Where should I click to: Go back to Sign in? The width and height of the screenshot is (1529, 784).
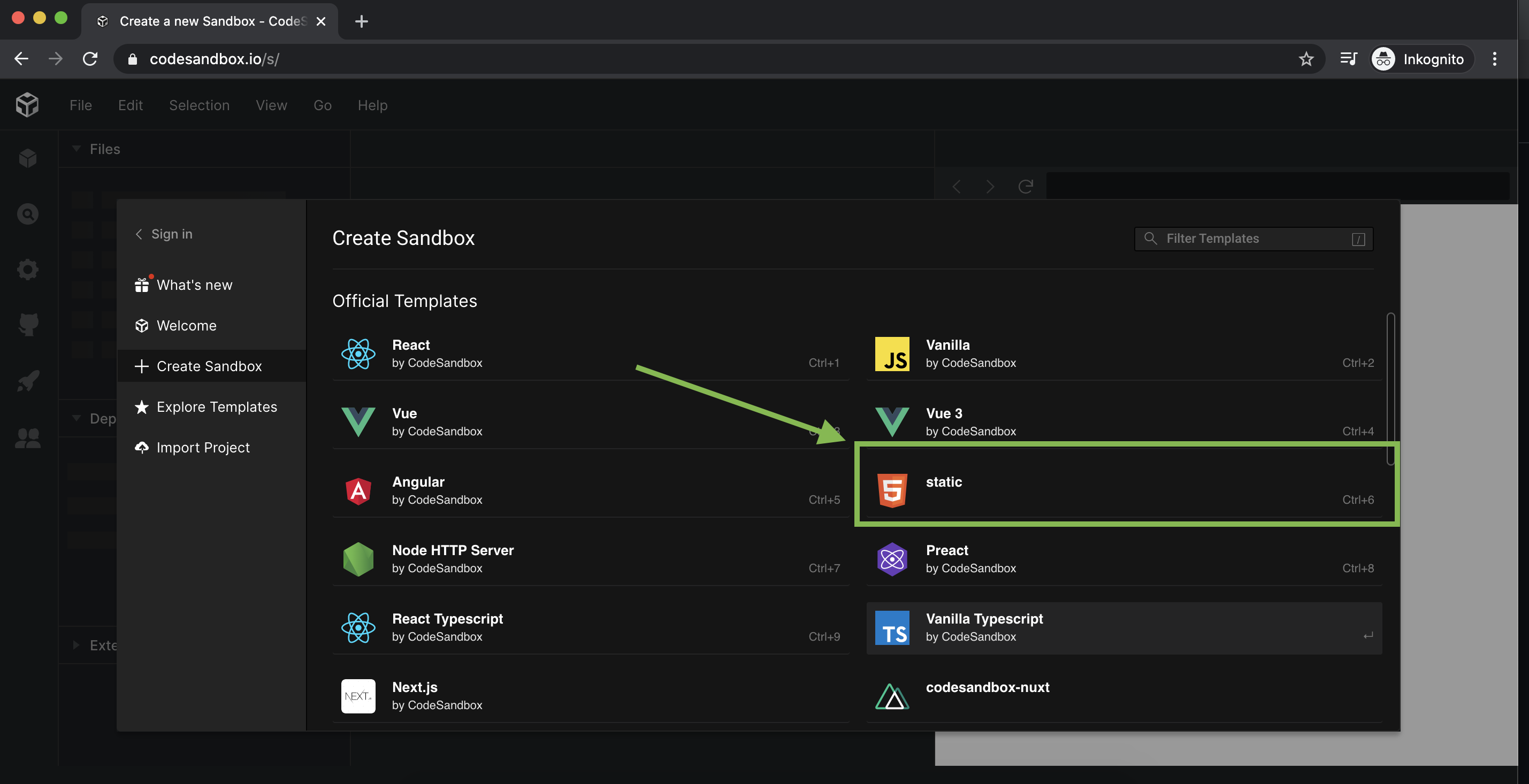pos(164,234)
